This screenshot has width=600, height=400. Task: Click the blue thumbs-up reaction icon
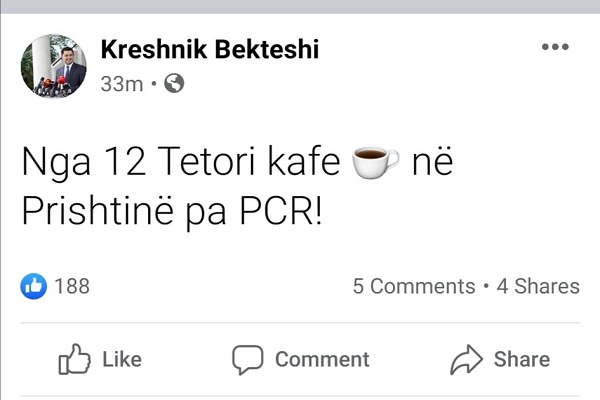pos(34,286)
